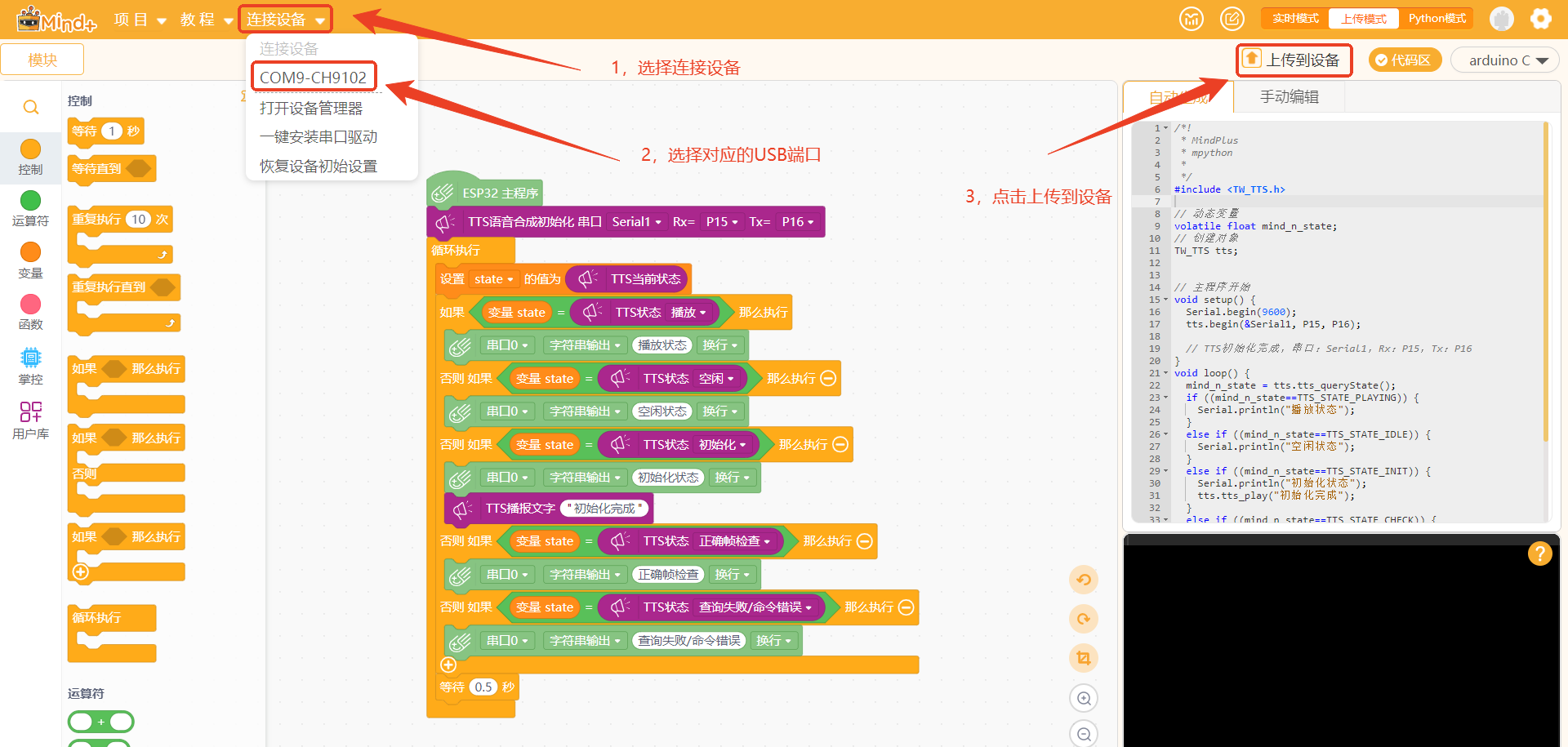Remove the 空闲 else-if branch with minus

click(828, 378)
